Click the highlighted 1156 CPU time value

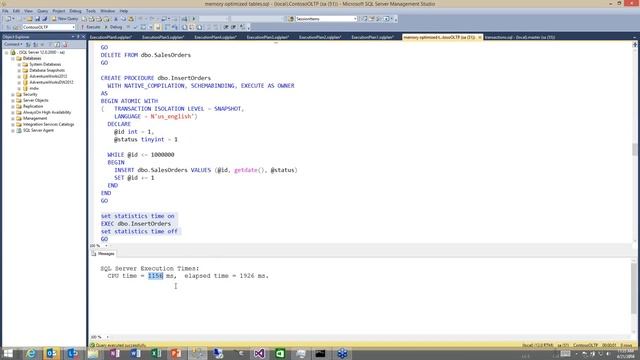point(156,276)
